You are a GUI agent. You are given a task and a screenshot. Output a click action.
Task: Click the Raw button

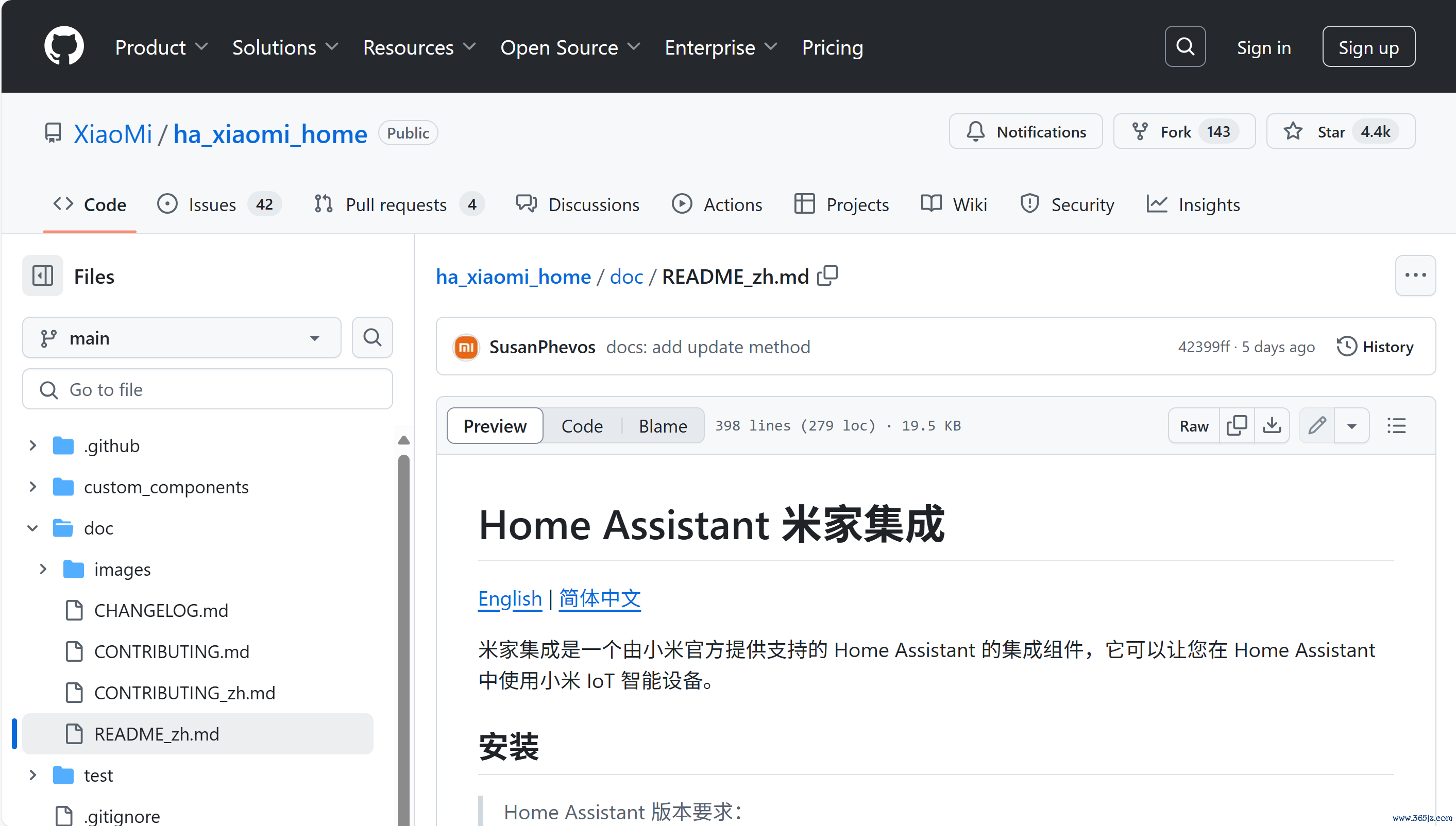click(1193, 426)
